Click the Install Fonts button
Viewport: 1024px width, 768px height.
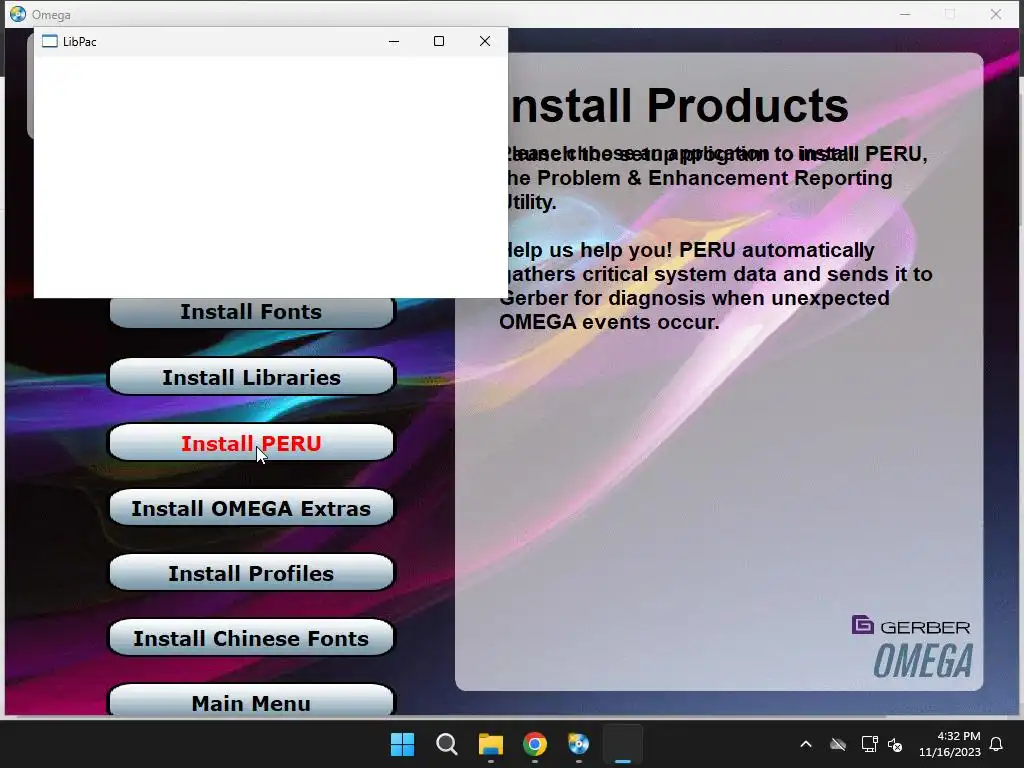tap(251, 313)
